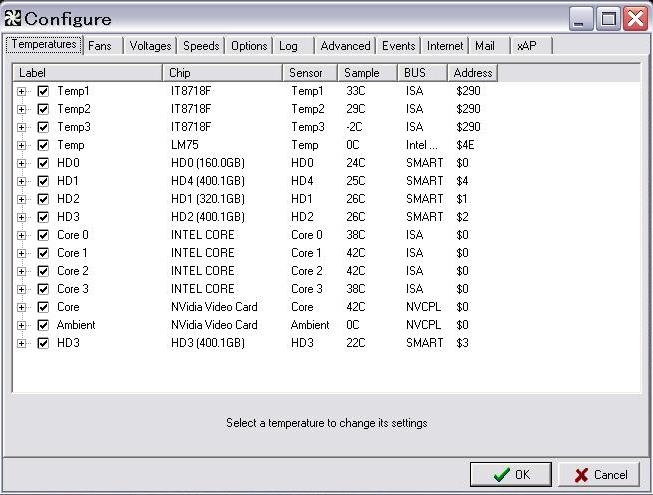Select the HD2 label text
Screen dimensions: 653x495
click(68, 199)
